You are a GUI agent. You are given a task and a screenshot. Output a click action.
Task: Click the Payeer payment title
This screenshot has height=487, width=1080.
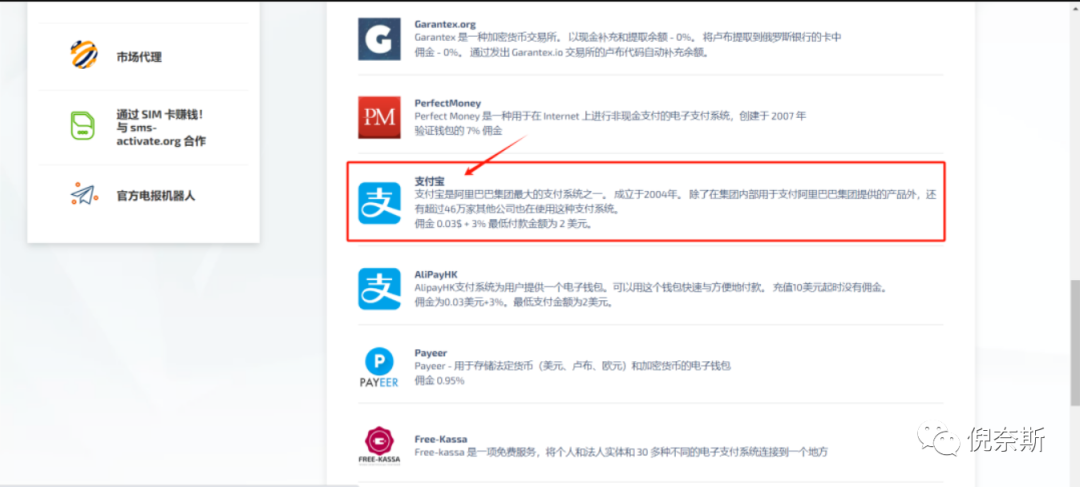431,352
